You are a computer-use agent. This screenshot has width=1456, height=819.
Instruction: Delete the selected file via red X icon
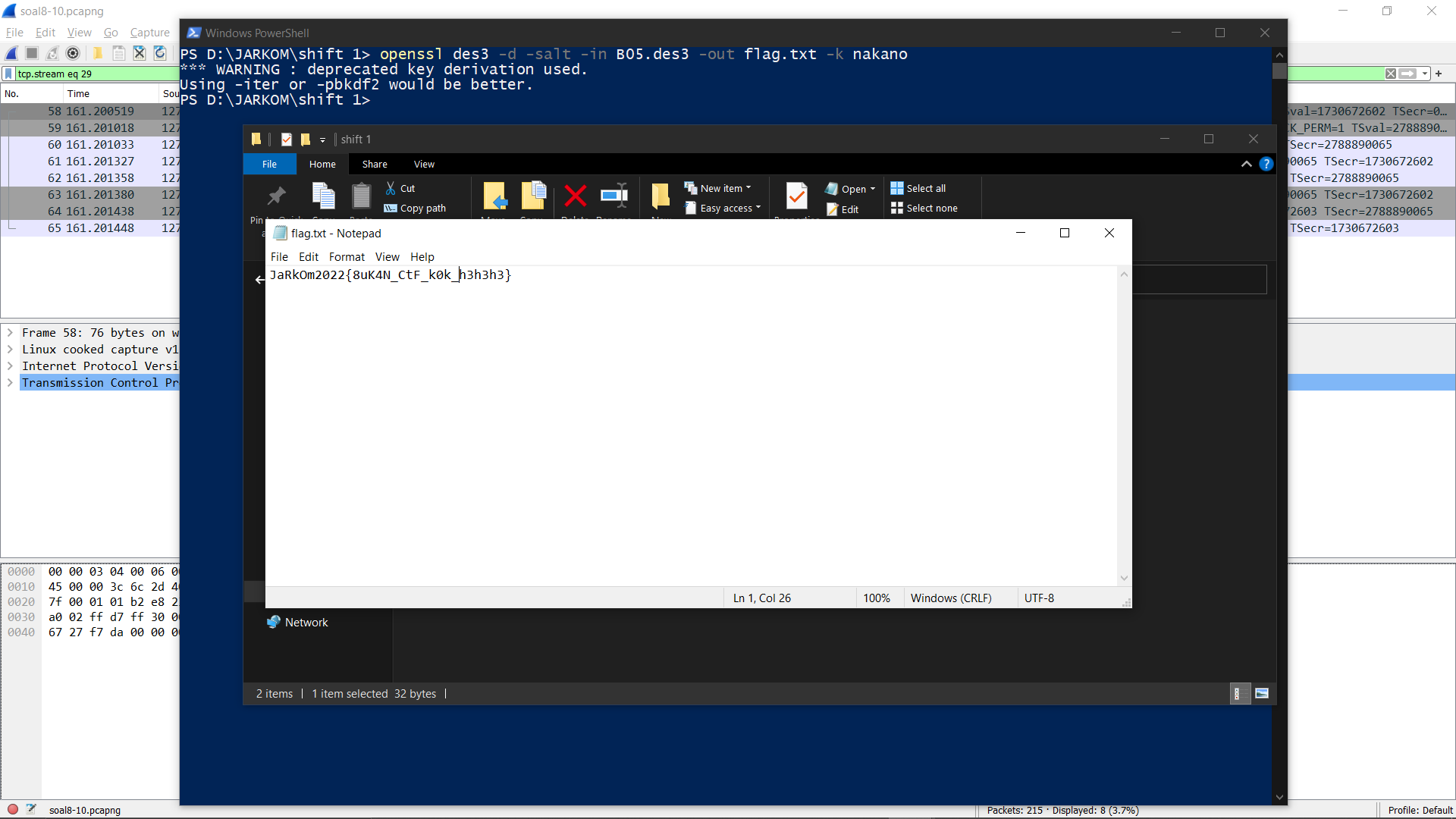coord(575,197)
